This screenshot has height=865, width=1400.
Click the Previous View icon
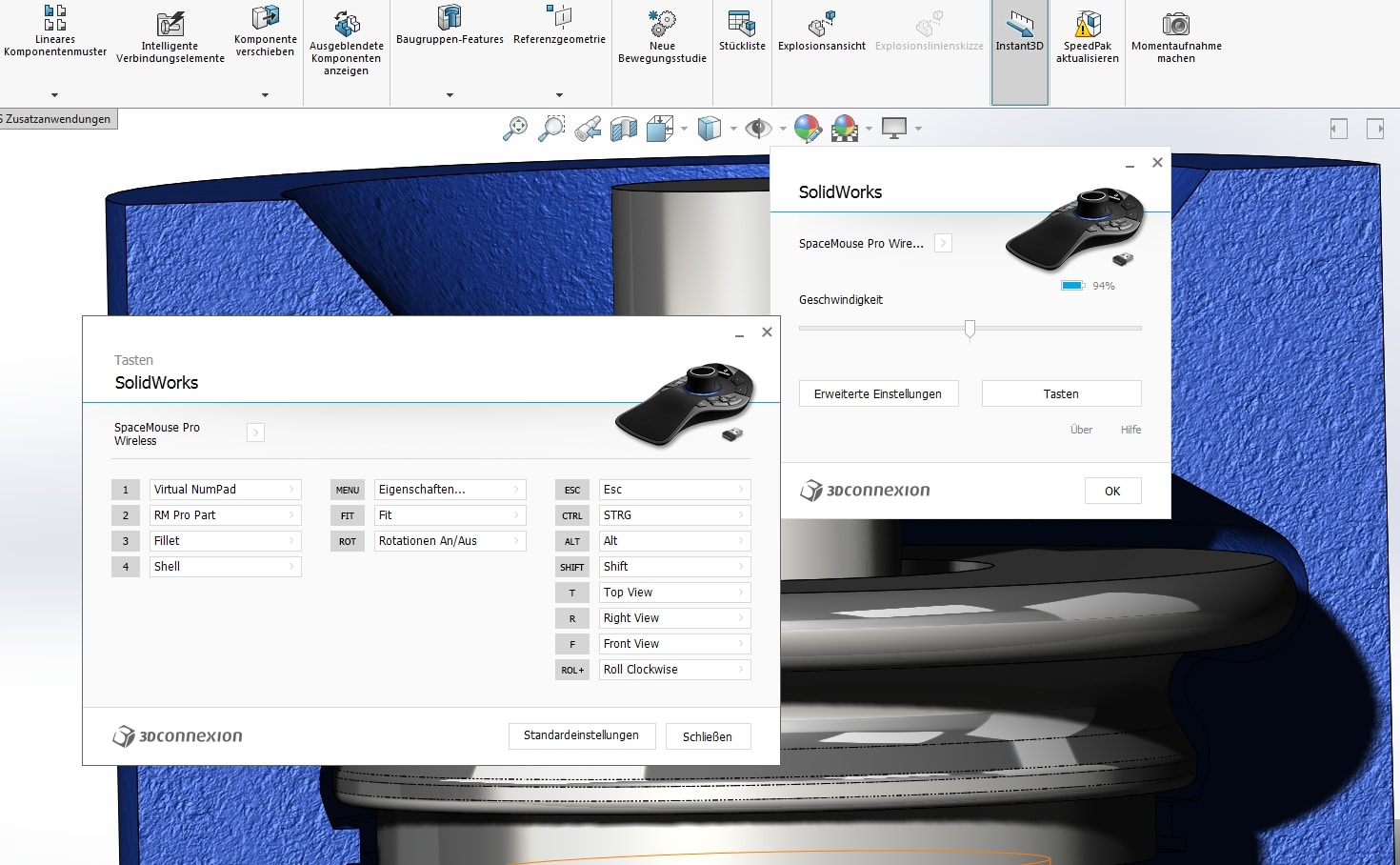588,129
